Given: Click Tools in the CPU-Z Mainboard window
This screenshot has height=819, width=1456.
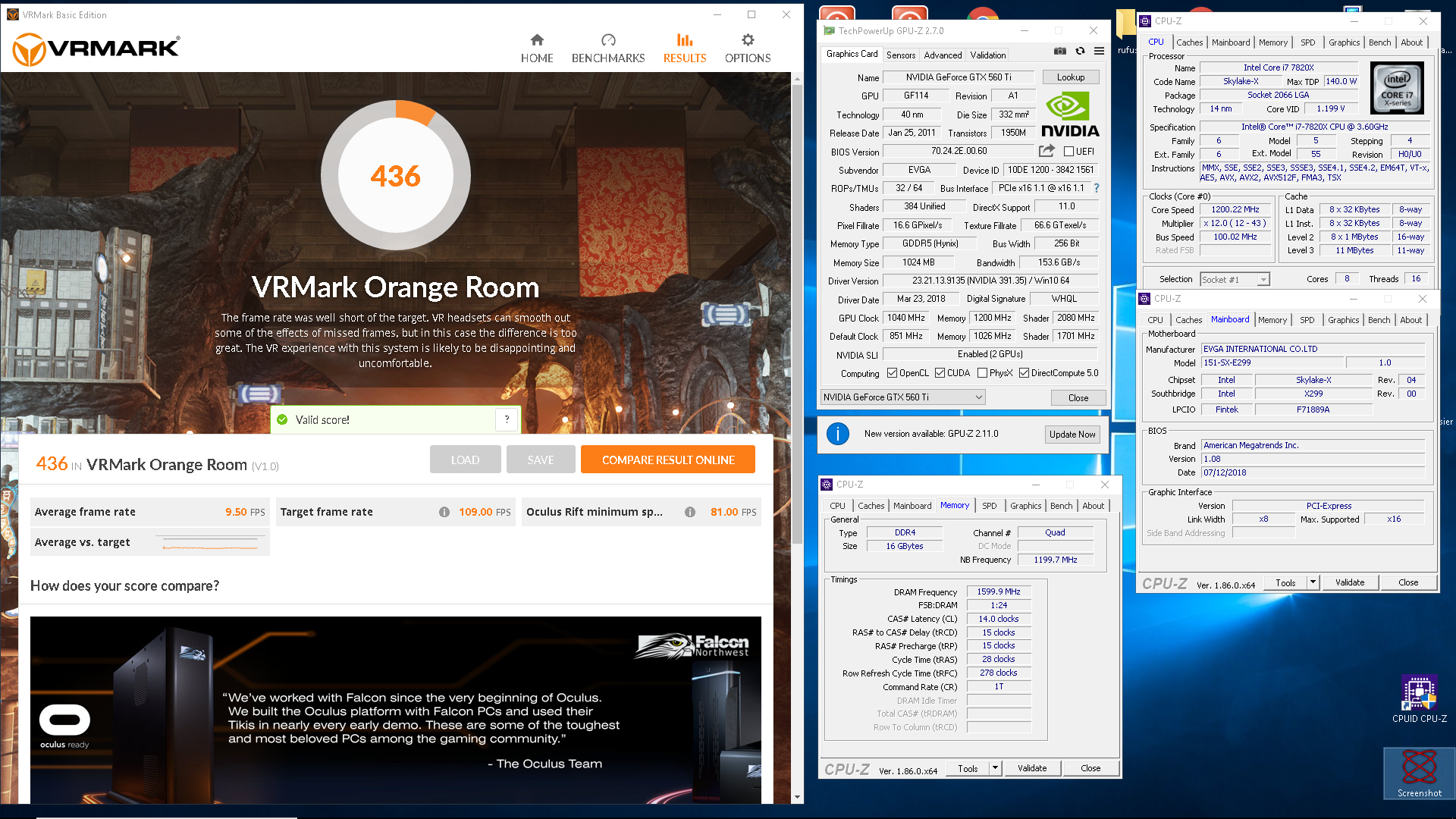Looking at the screenshot, I should (1285, 582).
